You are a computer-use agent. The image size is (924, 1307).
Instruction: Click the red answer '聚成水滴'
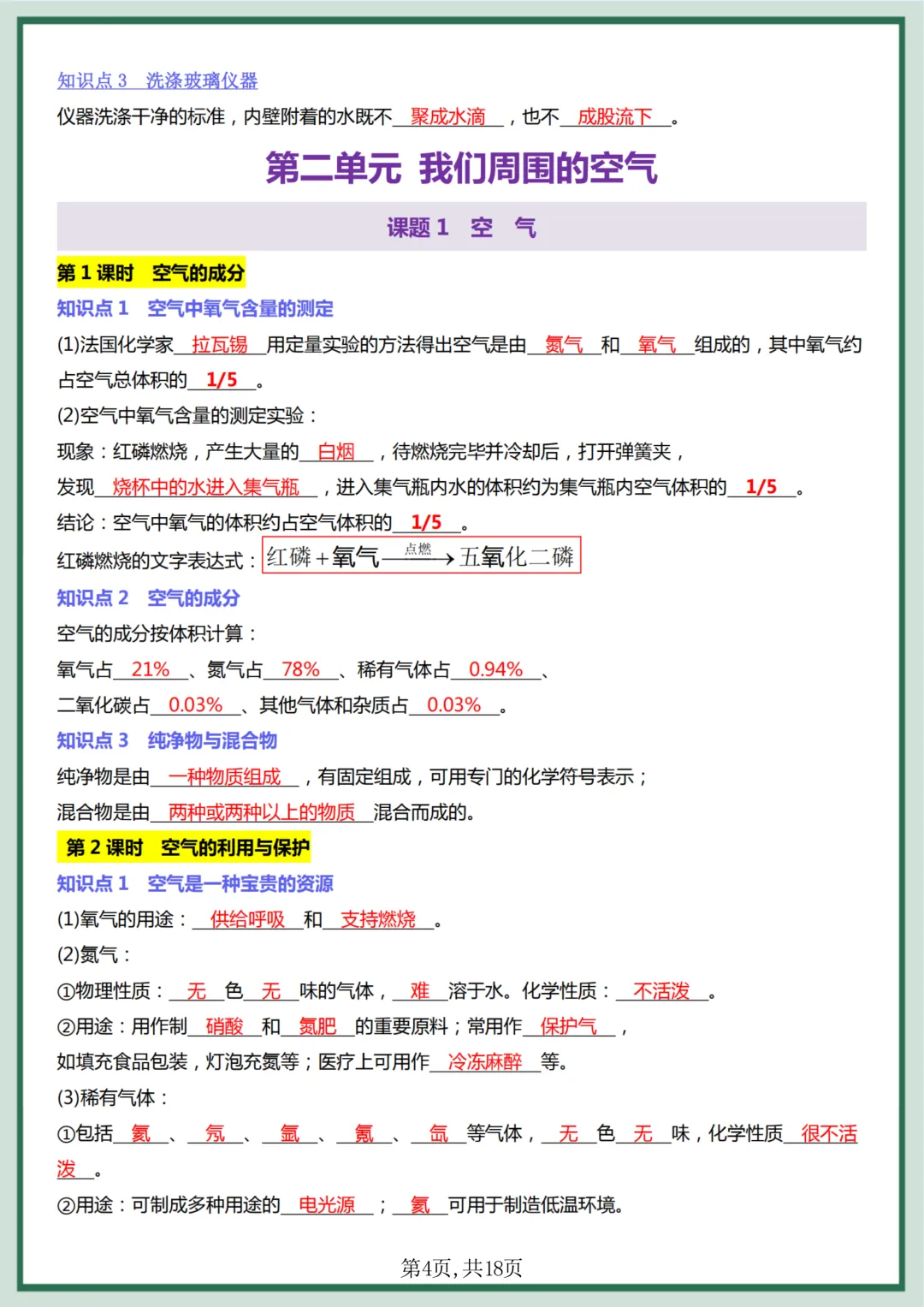click(448, 116)
